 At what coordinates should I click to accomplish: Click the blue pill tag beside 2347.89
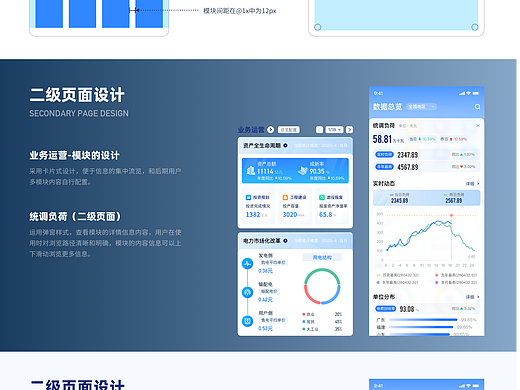coord(384,155)
